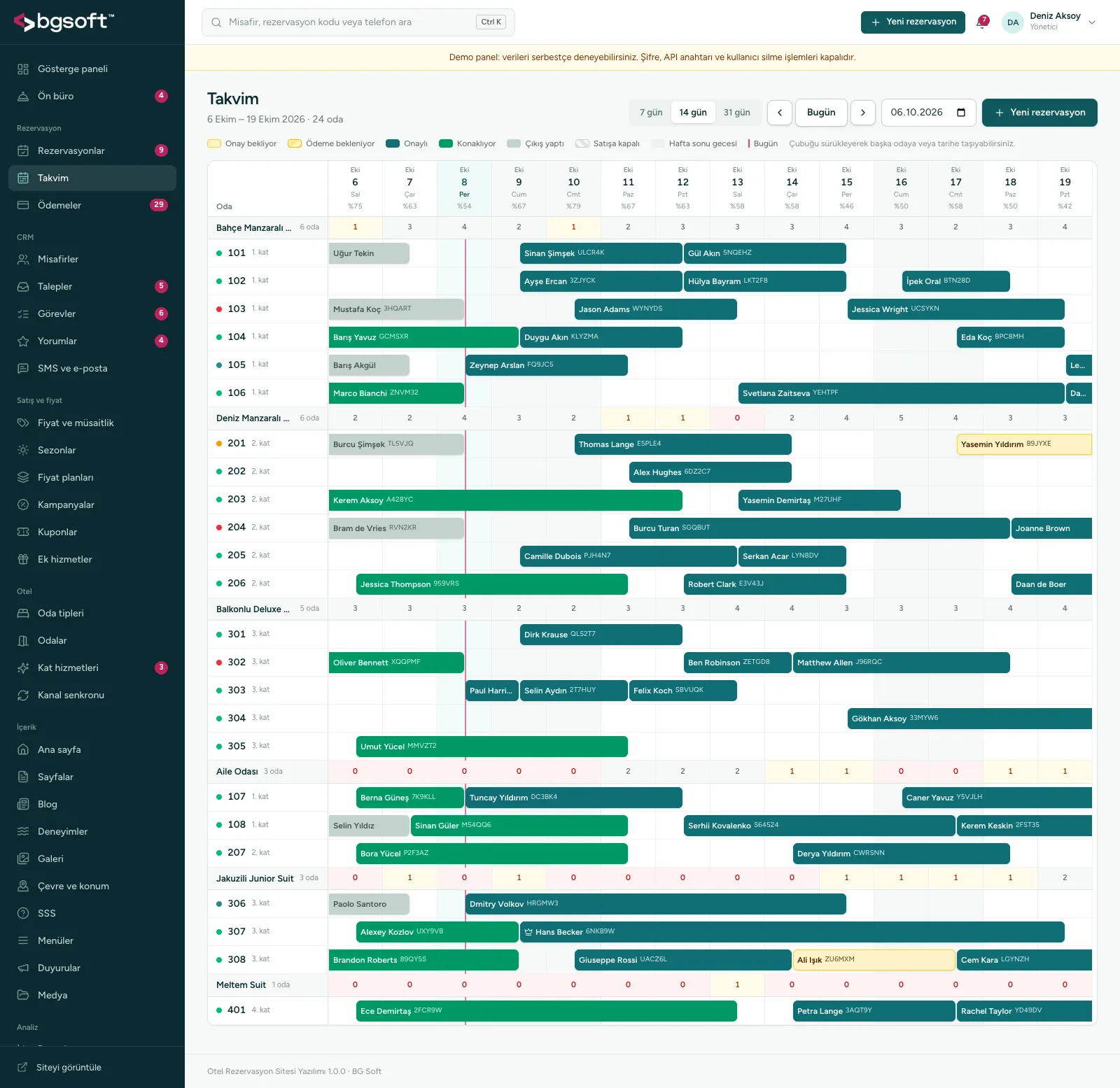Click the 06.10.2026 date field

[928, 113]
